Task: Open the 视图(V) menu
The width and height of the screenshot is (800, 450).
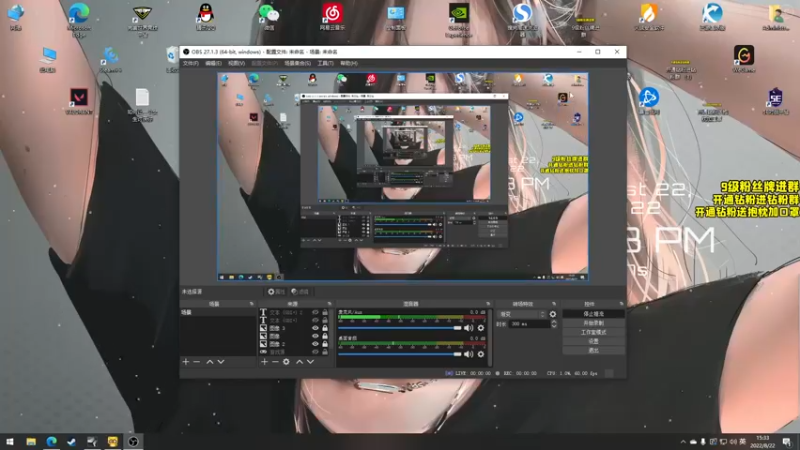Action: (x=236, y=63)
